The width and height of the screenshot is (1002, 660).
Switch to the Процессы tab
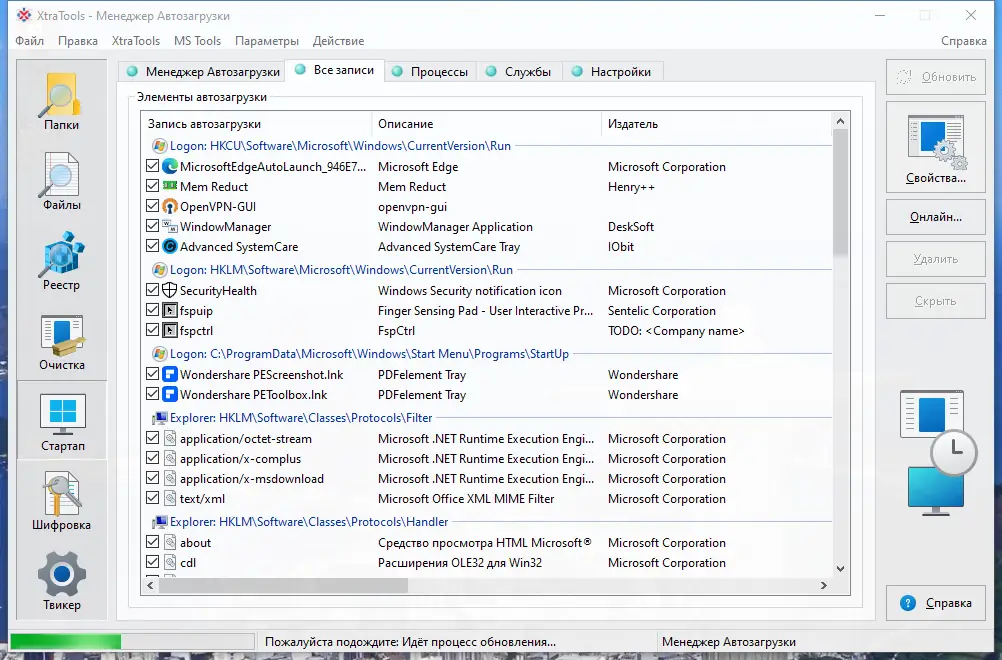coord(429,71)
